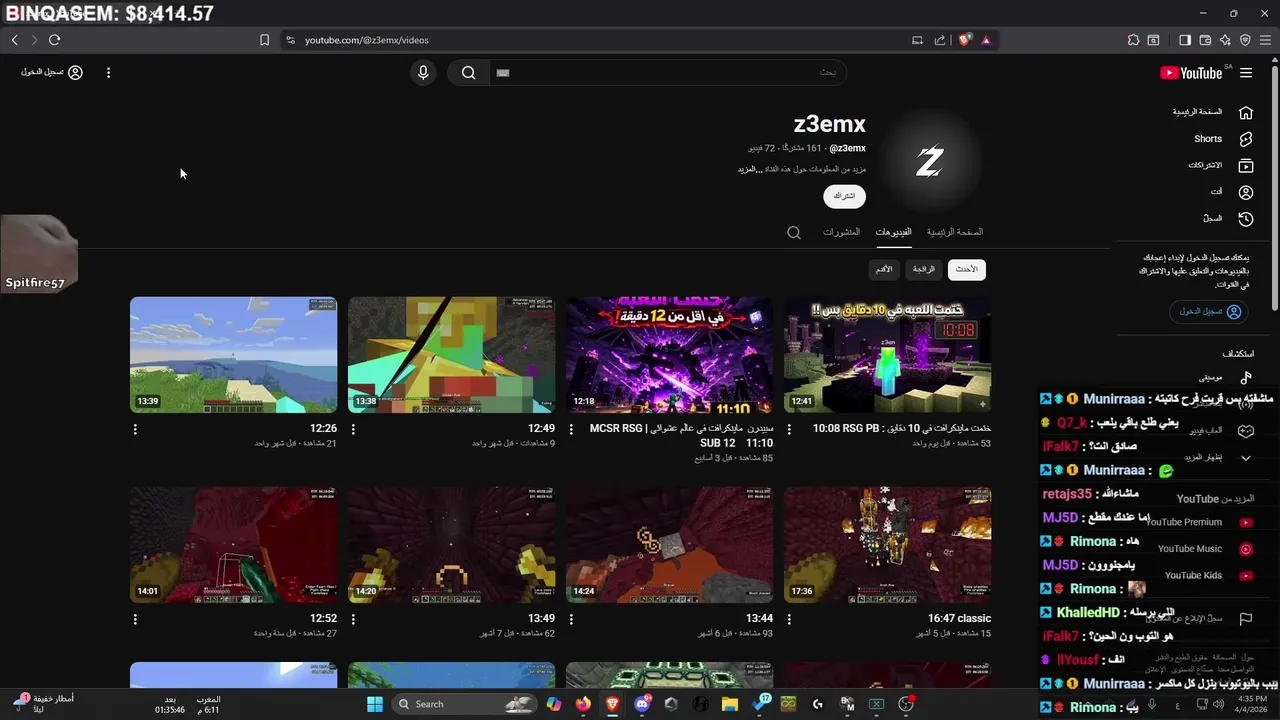Image resolution: width=1280 pixels, height=720 pixels.
Task: Switch to channel Home tab
Action: [x=955, y=232]
